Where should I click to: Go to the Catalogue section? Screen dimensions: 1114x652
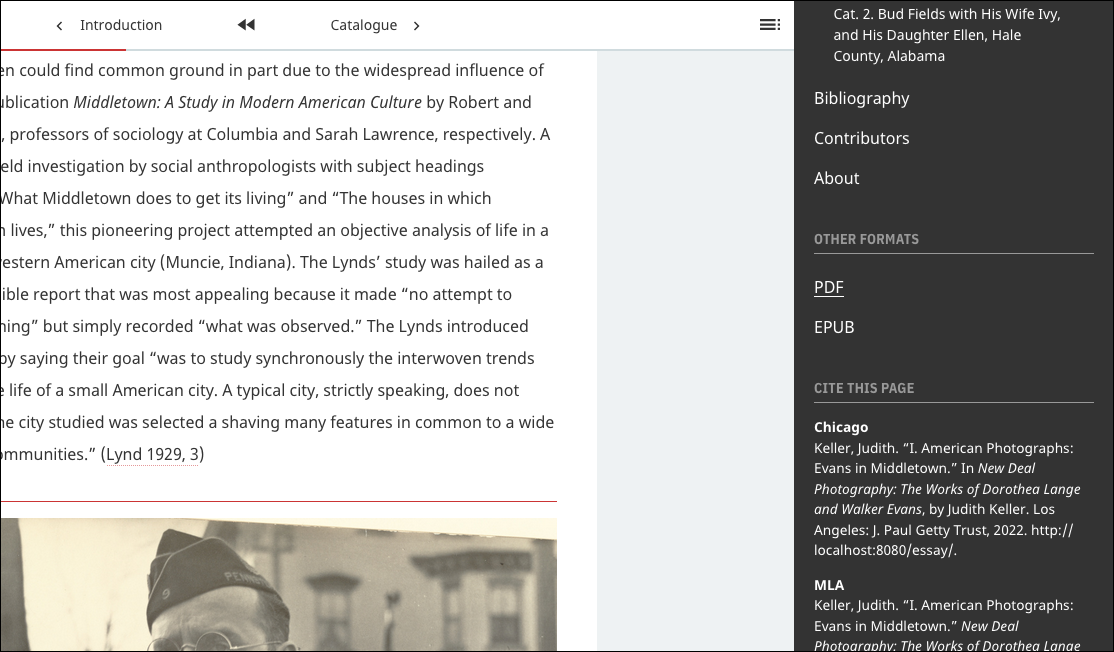(x=364, y=25)
